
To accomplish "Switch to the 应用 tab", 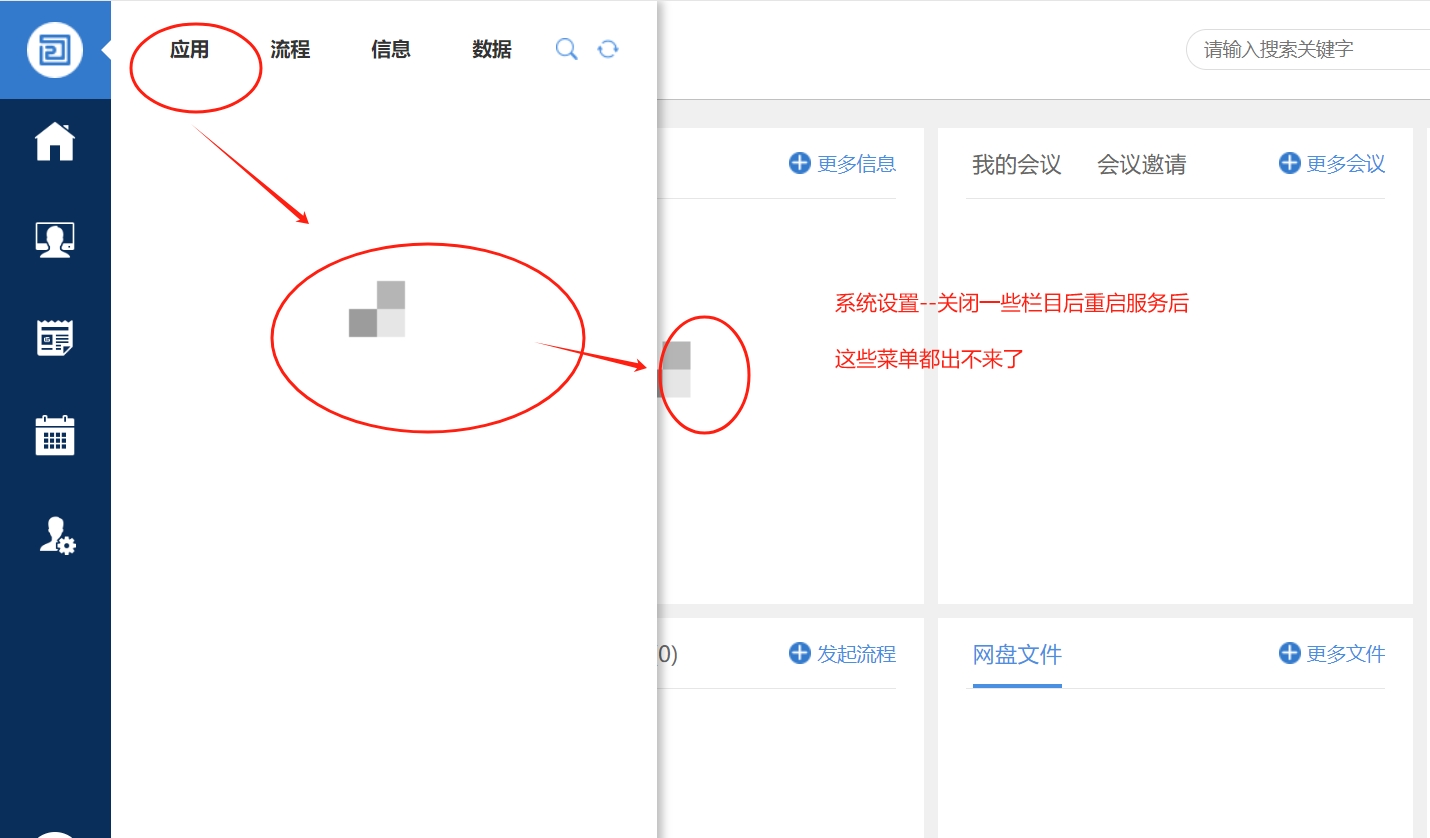I will (x=189, y=49).
